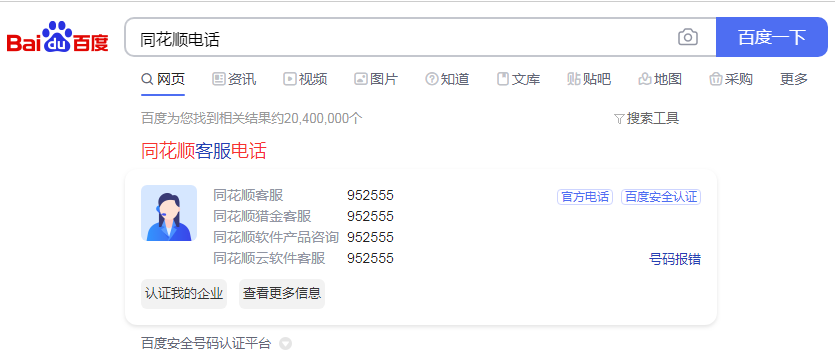The height and width of the screenshot is (362, 835).
Task: Click the 认证我的企业 button
Action: tap(184, 293)
